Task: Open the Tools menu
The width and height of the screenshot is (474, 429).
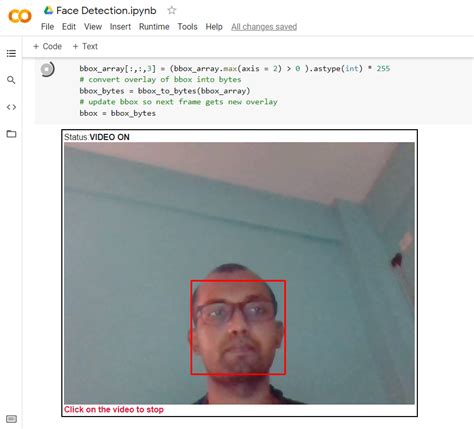Action: [x=187, y=27]
